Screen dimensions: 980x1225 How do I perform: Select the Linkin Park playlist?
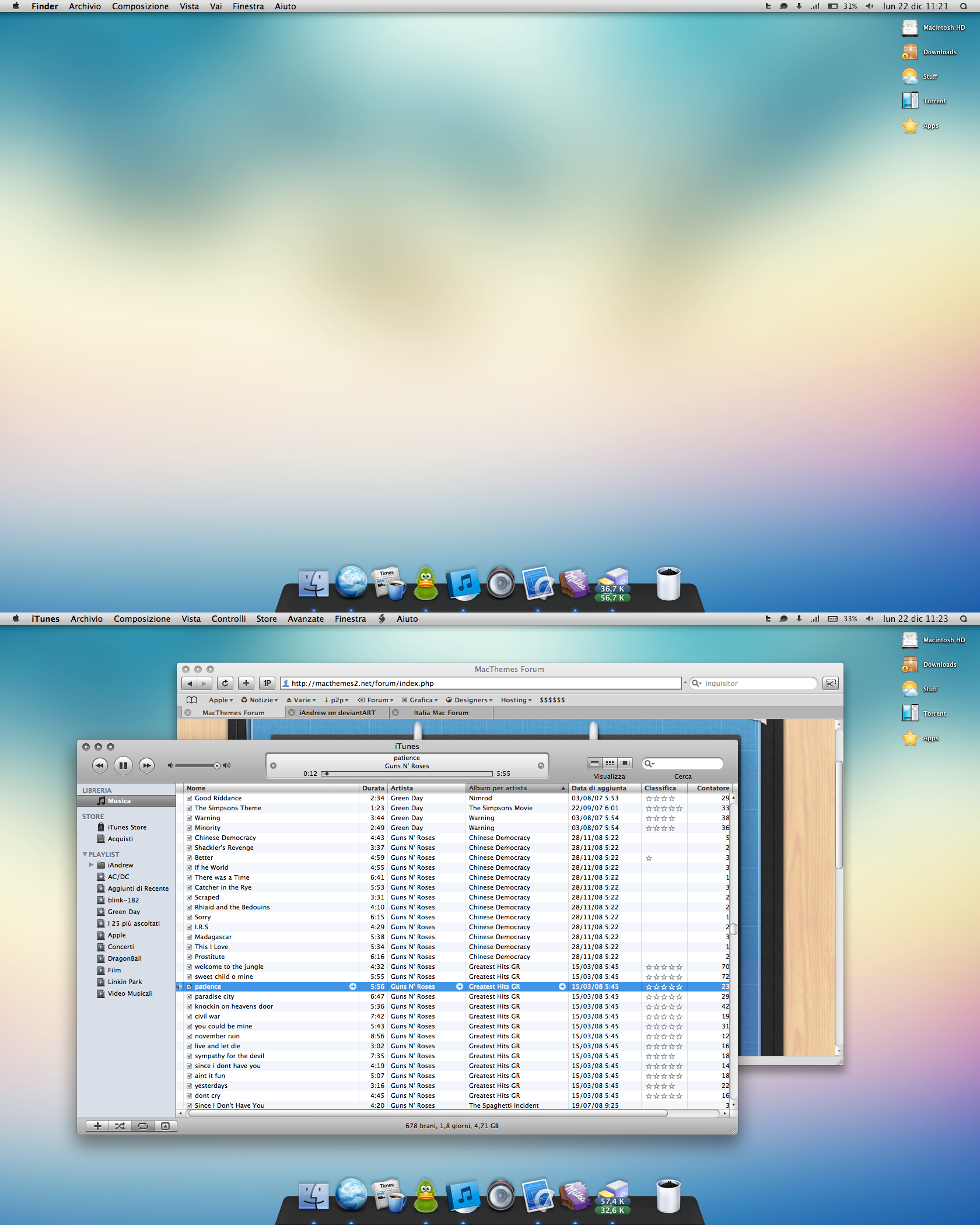point(126,982)
